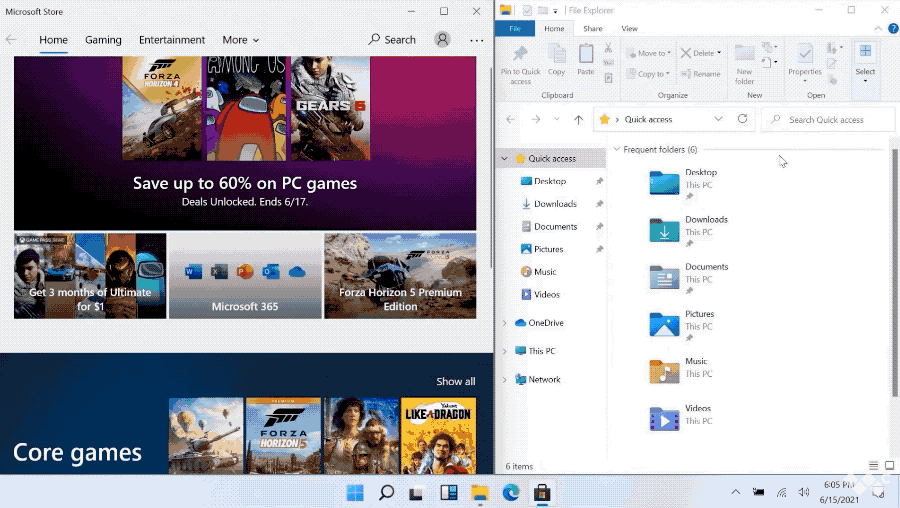900x508 pixels.
Task: Switch to the Gaming tab
Action: (103, 40)
